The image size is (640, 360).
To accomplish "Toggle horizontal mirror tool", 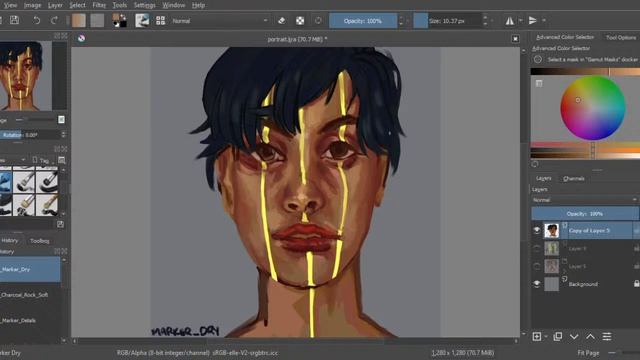I will click(510, 20).
